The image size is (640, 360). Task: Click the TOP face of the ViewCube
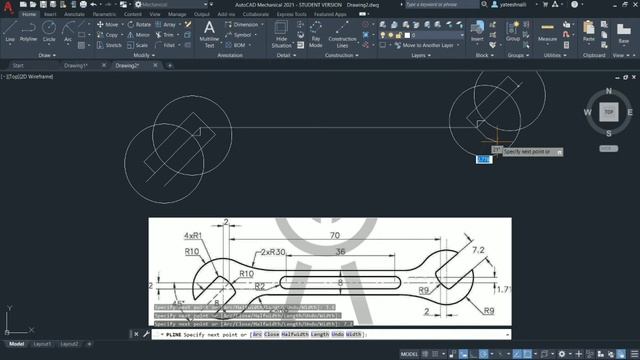(x=609, y=112)
